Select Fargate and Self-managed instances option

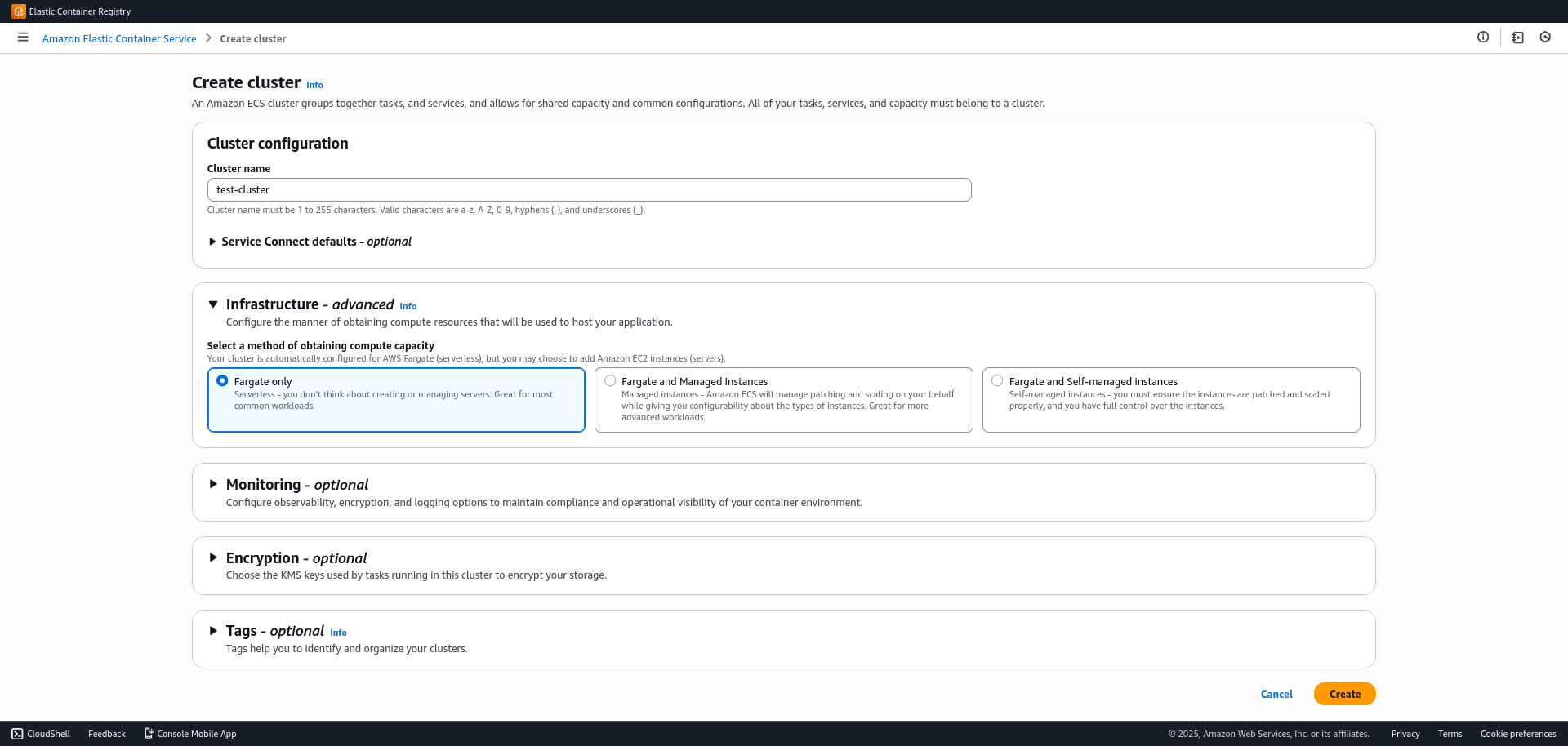[997, 380]
